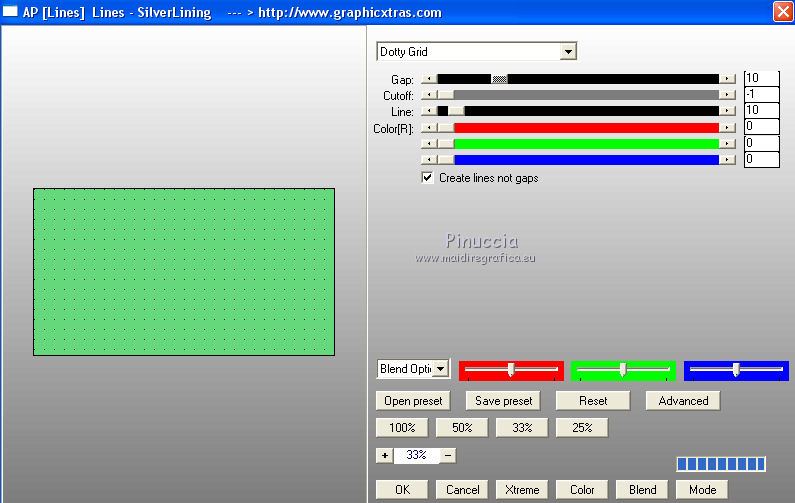Click the Save preset button
Viewport: 795px width, 503px height.
tap(503, 401)
